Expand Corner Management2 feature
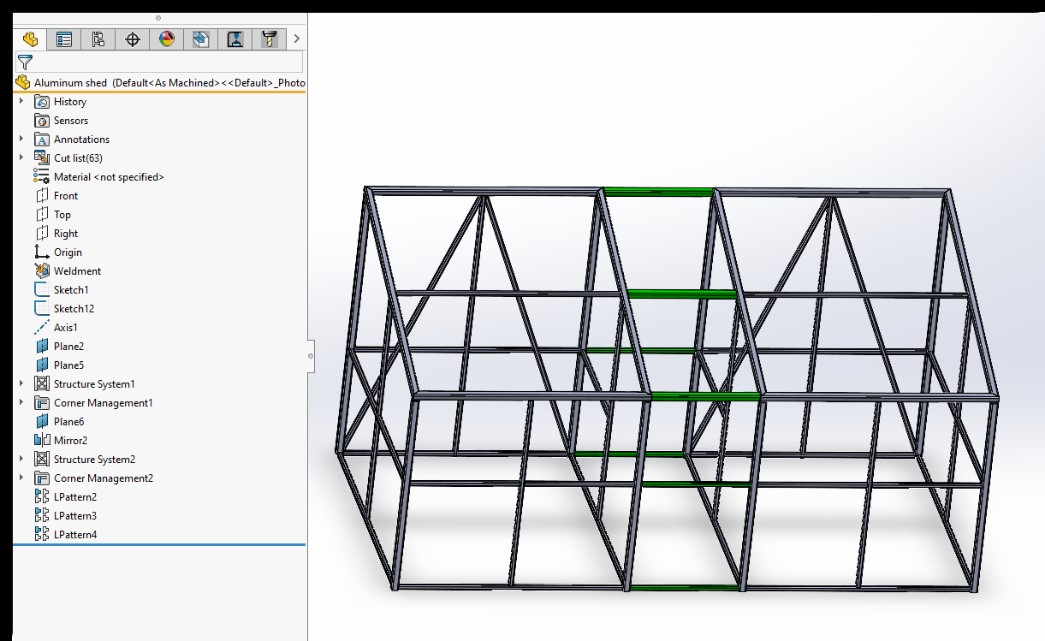The height and width of the screenshot is (641, 1045). tap(21, 478)
